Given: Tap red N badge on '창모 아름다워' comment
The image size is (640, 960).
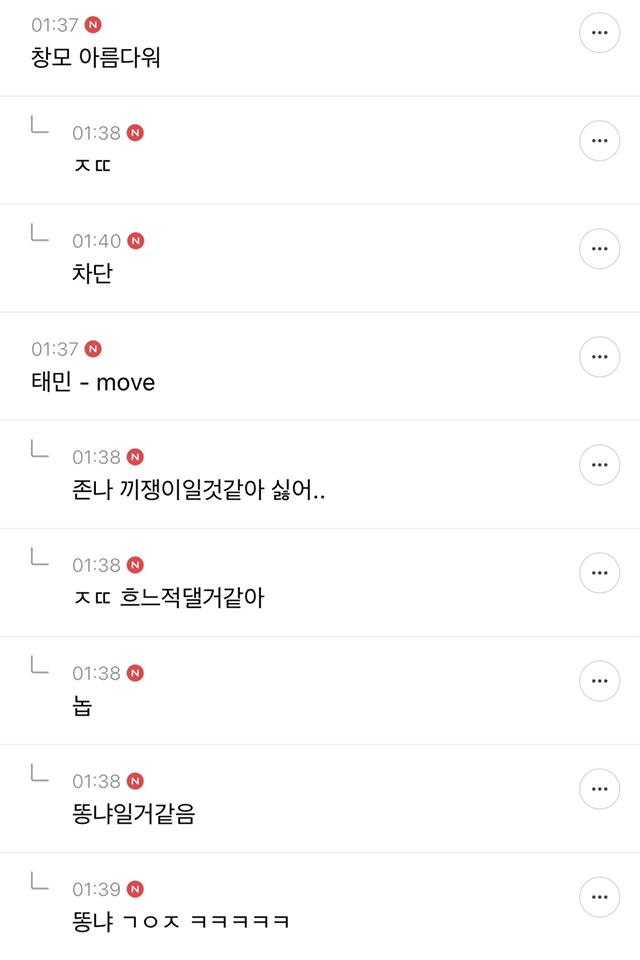Looking at the screenshot, I should coord(93,25).
